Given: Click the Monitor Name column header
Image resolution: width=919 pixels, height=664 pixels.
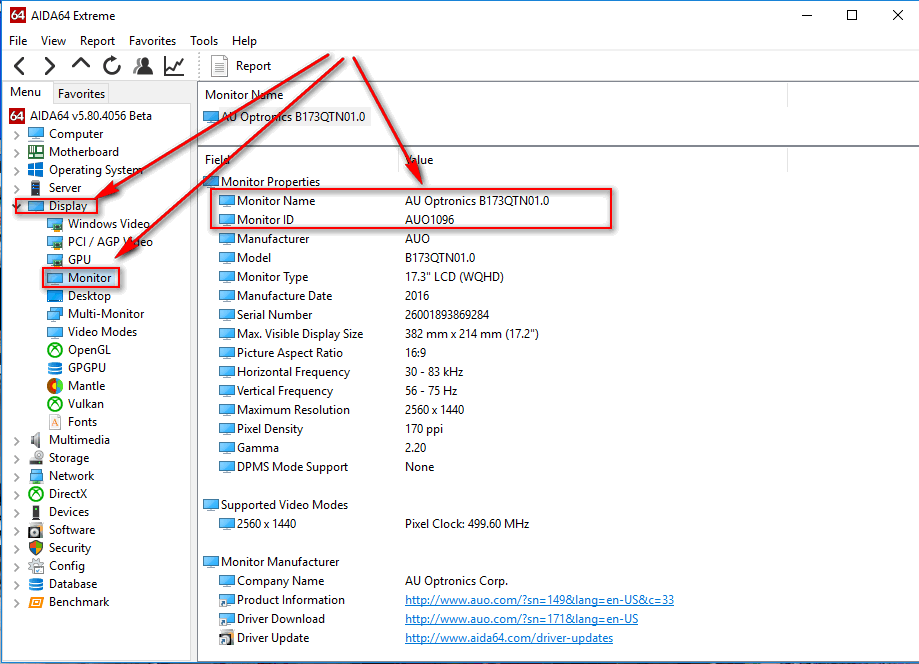Looking at the screenshot, I should tap(493, 94).
